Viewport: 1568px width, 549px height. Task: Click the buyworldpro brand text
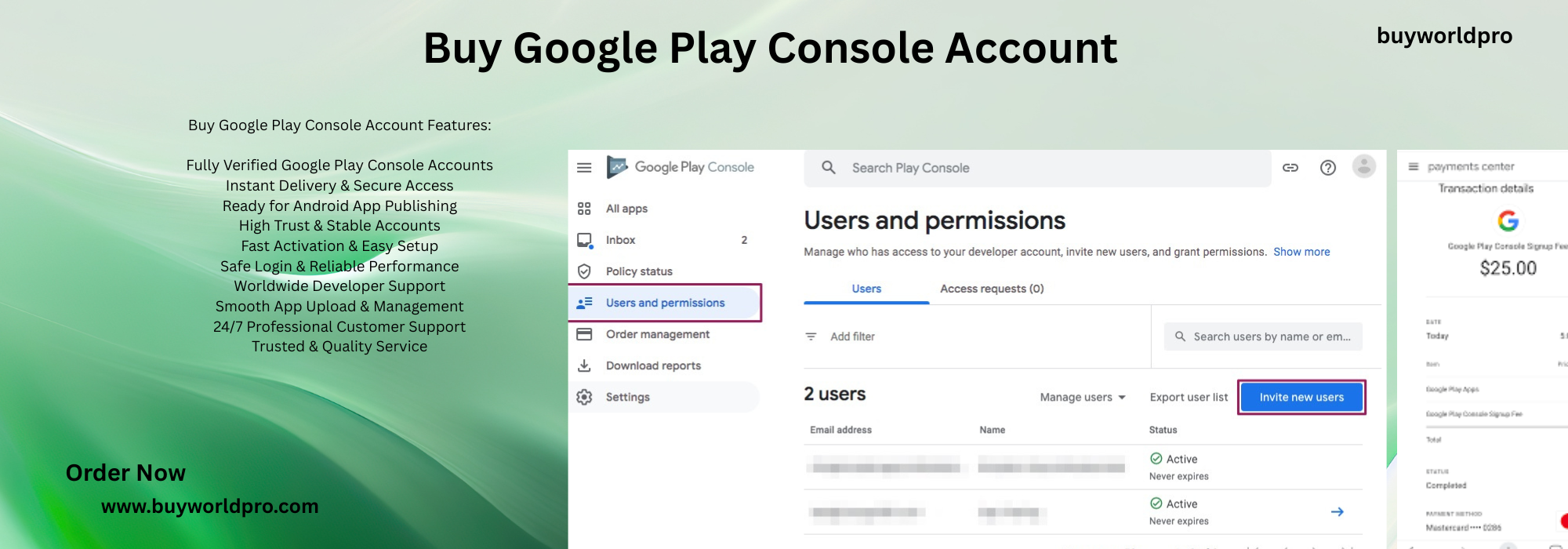(1445, 36)
